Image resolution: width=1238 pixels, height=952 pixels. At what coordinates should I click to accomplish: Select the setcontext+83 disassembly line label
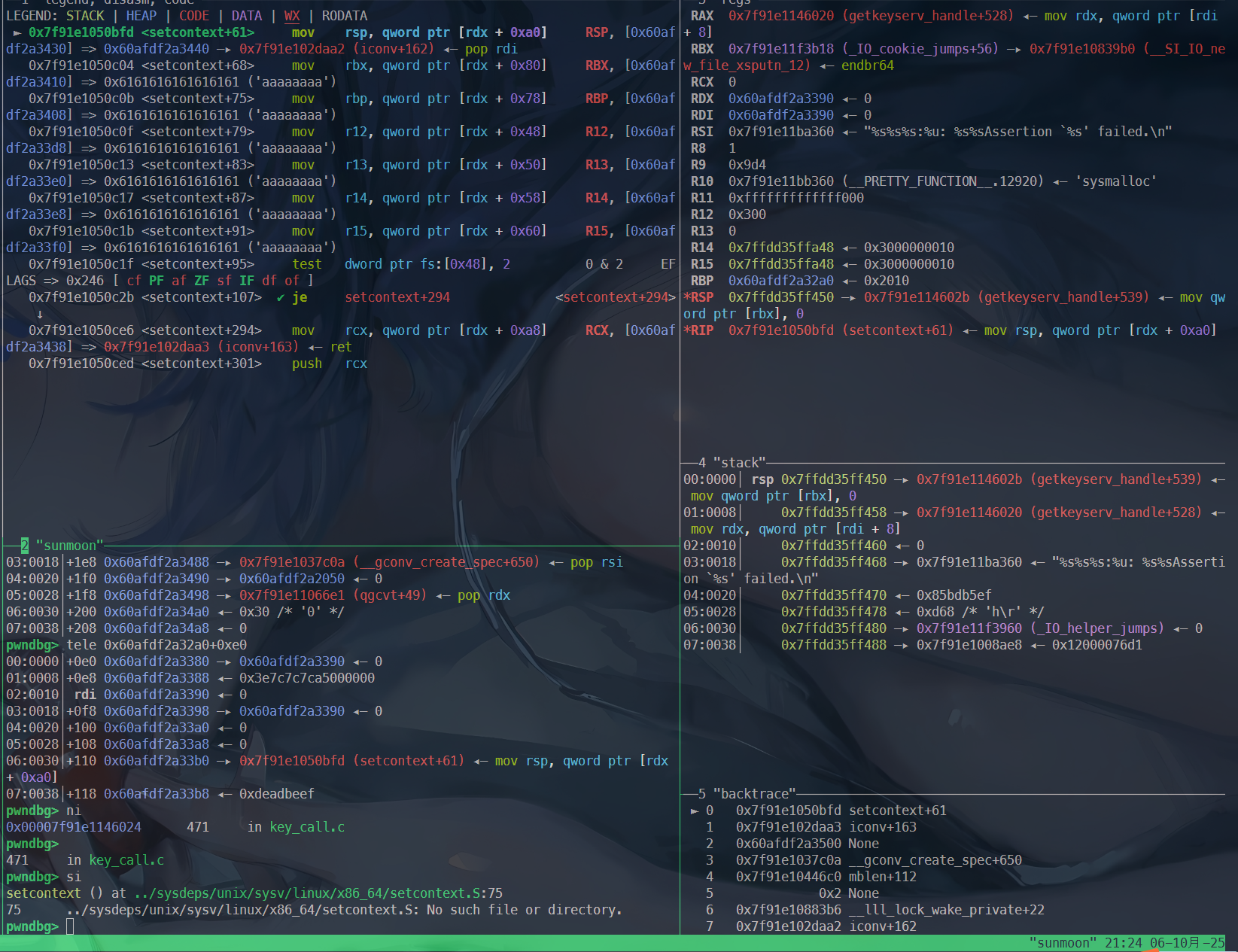[198, 165]
